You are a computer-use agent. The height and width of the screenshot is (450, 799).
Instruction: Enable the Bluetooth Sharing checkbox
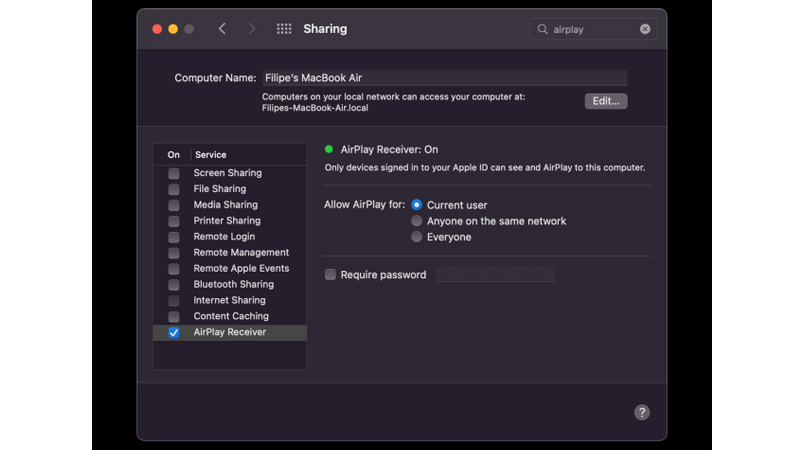coord(174,284)
